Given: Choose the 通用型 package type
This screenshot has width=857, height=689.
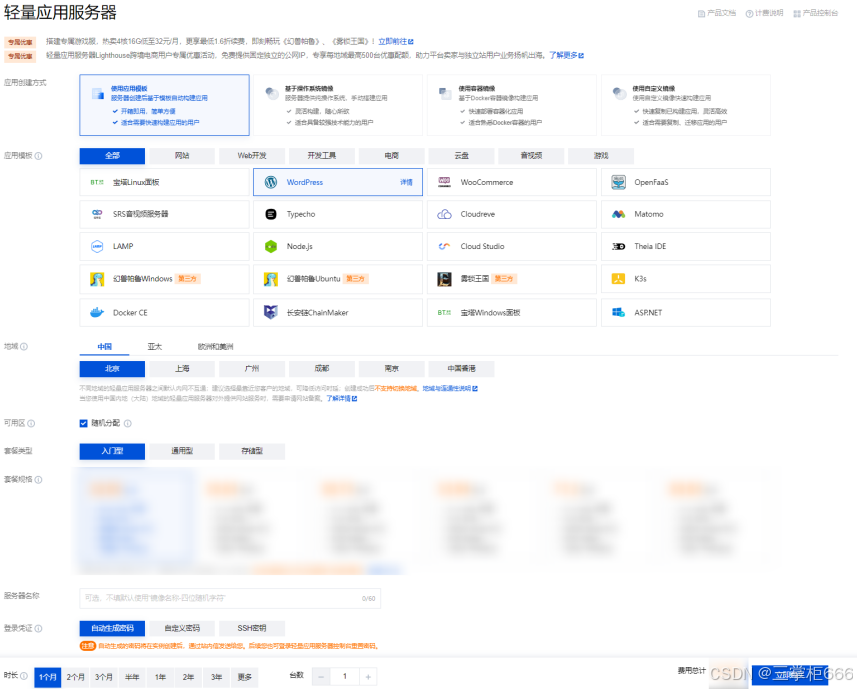Looking at the screenshot, I should coord(182,451).
